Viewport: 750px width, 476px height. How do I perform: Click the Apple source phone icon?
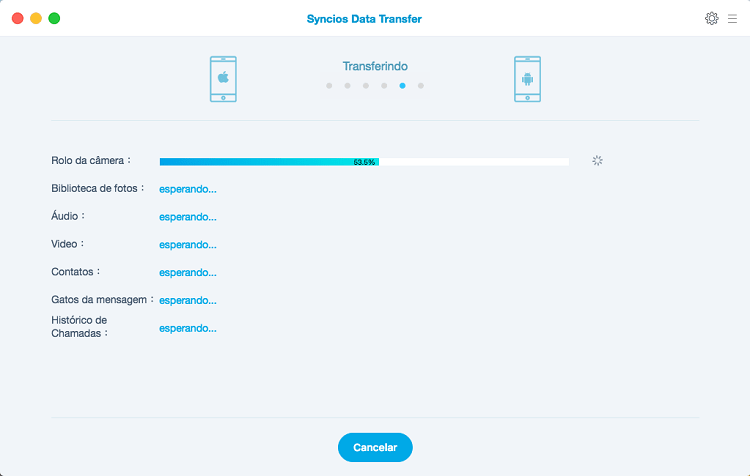pos(223,79)
